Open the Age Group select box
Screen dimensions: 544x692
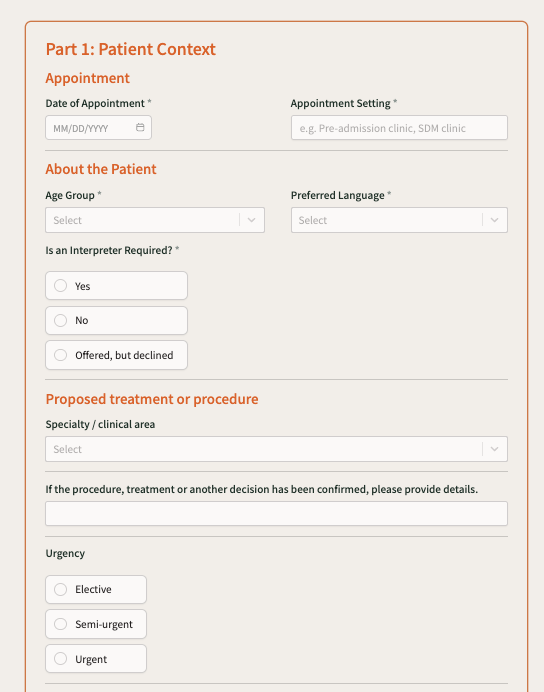[155, 220]
